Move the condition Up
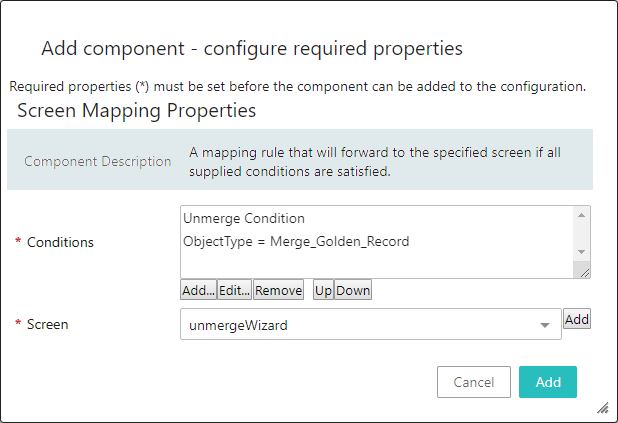Screen dimensions: 618x423 (x=323, y=290)
